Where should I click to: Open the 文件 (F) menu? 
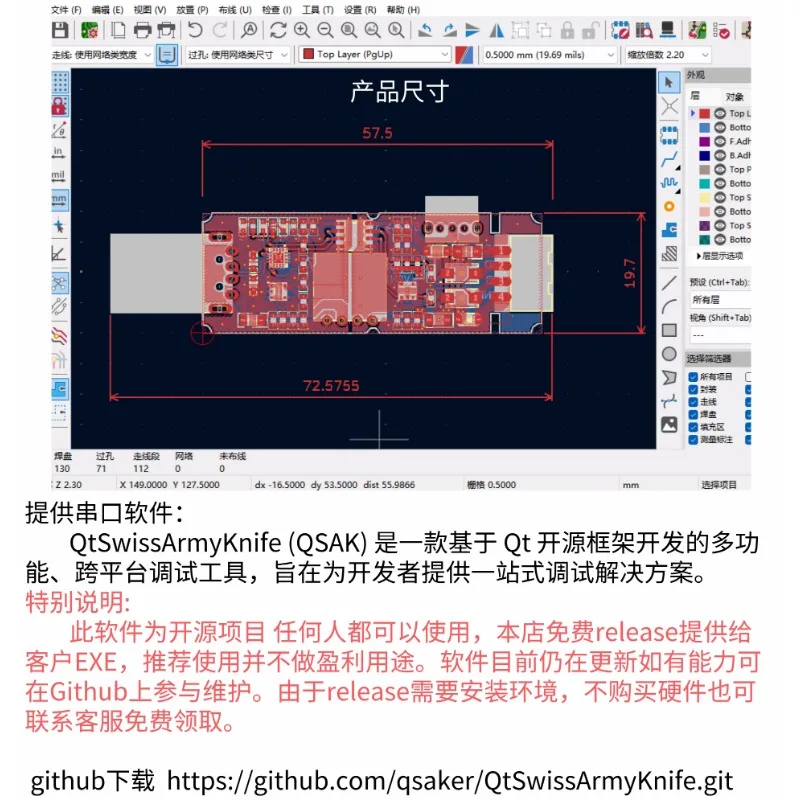[x=66, y=10]
